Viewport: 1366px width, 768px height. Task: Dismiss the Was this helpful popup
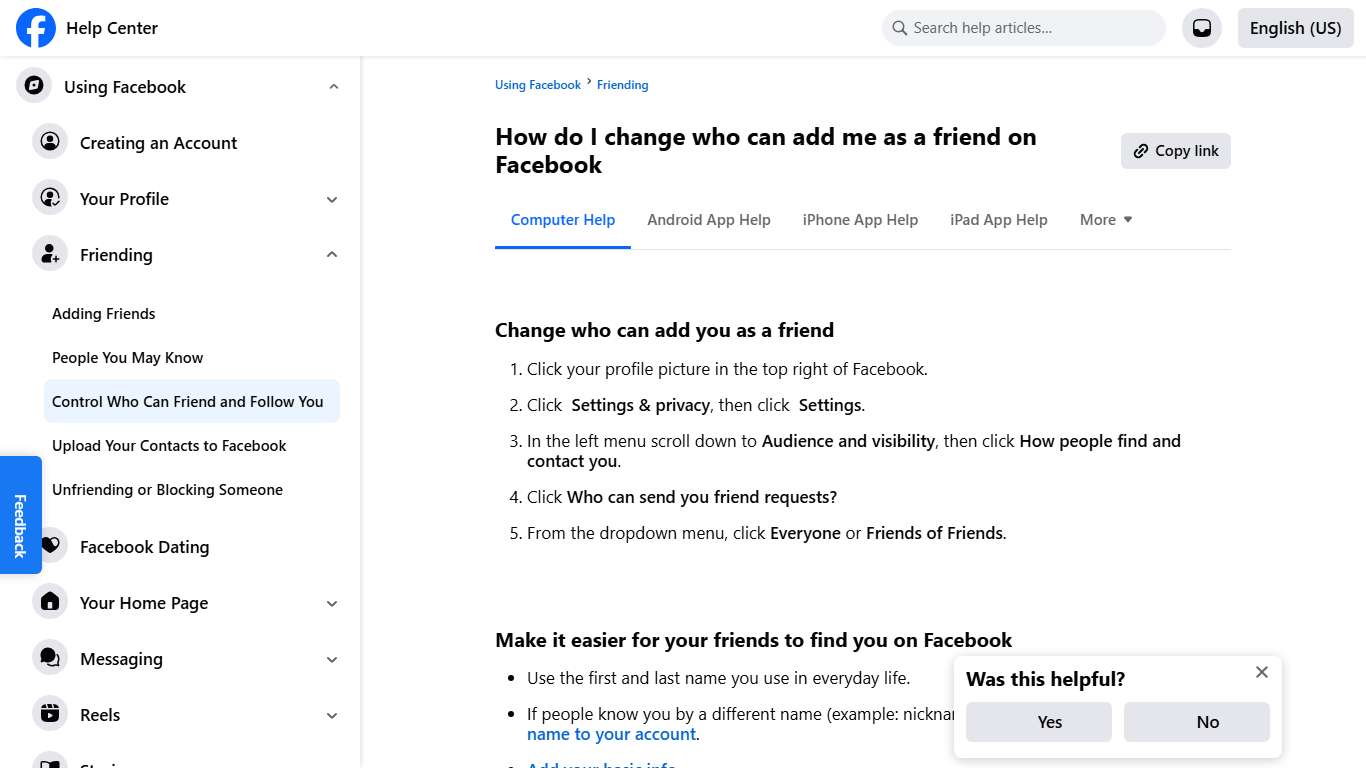[1261, 672]
